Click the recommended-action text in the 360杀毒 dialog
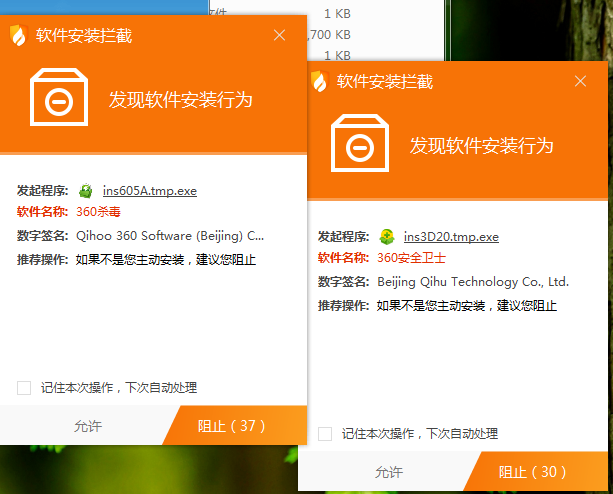 click(166, 260)
